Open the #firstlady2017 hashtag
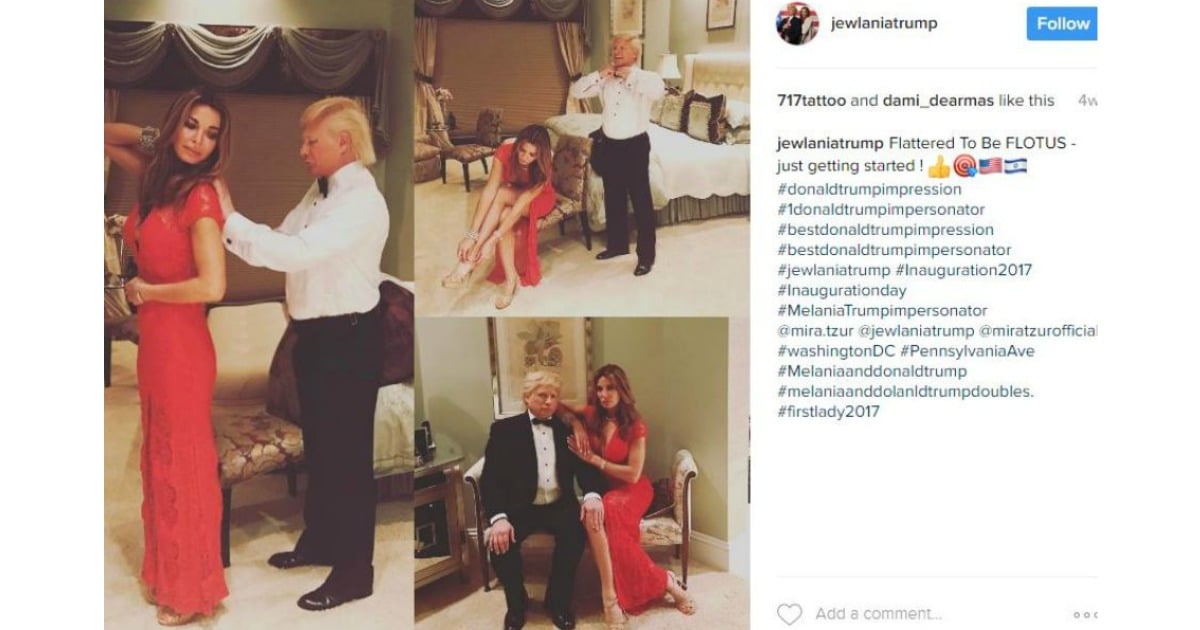1200x630 pixels. click(x=828, y=412)
